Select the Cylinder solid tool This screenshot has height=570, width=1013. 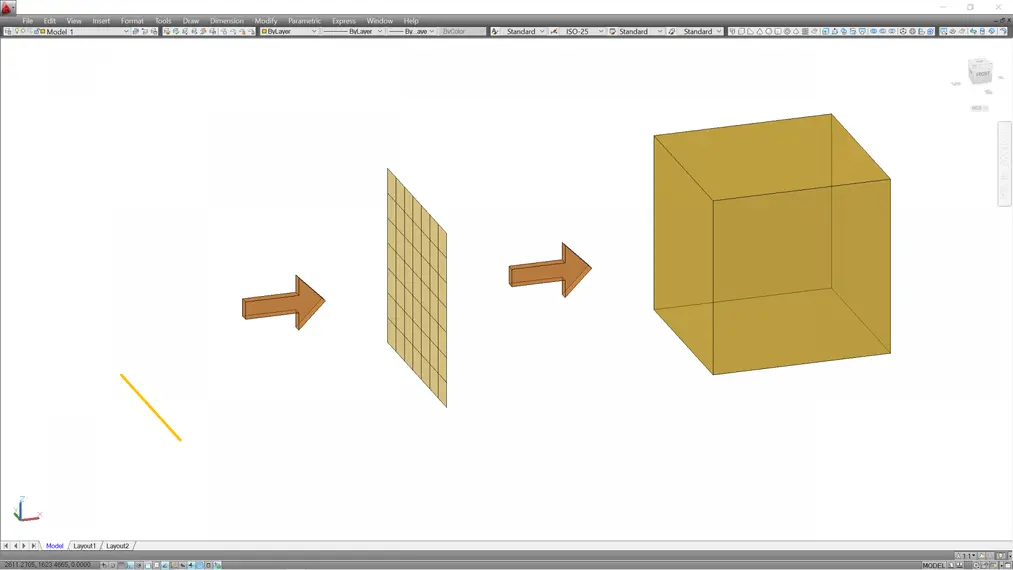tap(778, 31)
